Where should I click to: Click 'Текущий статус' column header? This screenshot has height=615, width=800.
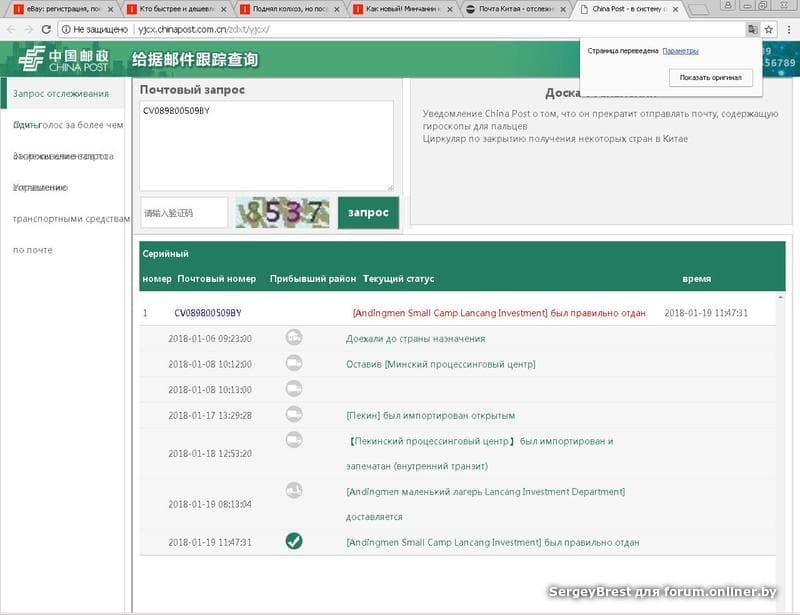pyautogui.click(x=398, y=279)
